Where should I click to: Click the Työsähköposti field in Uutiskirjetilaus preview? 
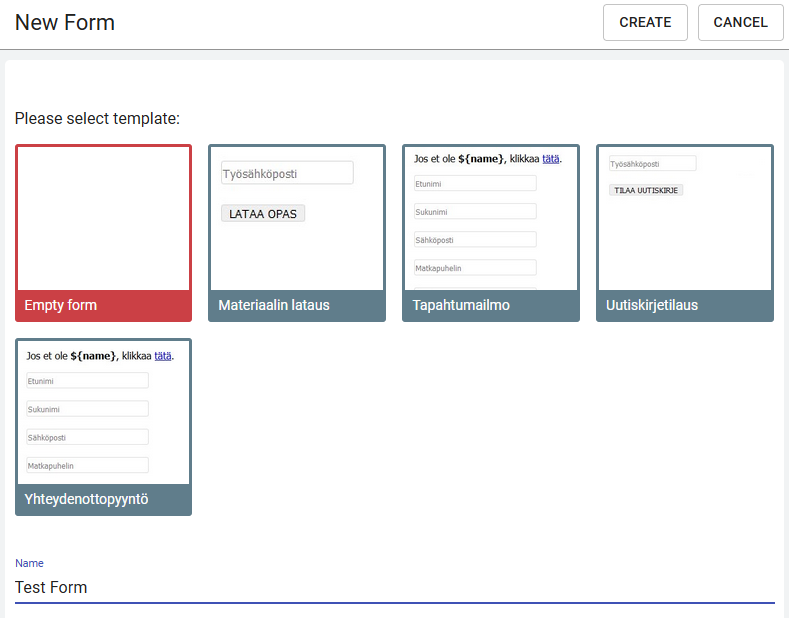653,164
